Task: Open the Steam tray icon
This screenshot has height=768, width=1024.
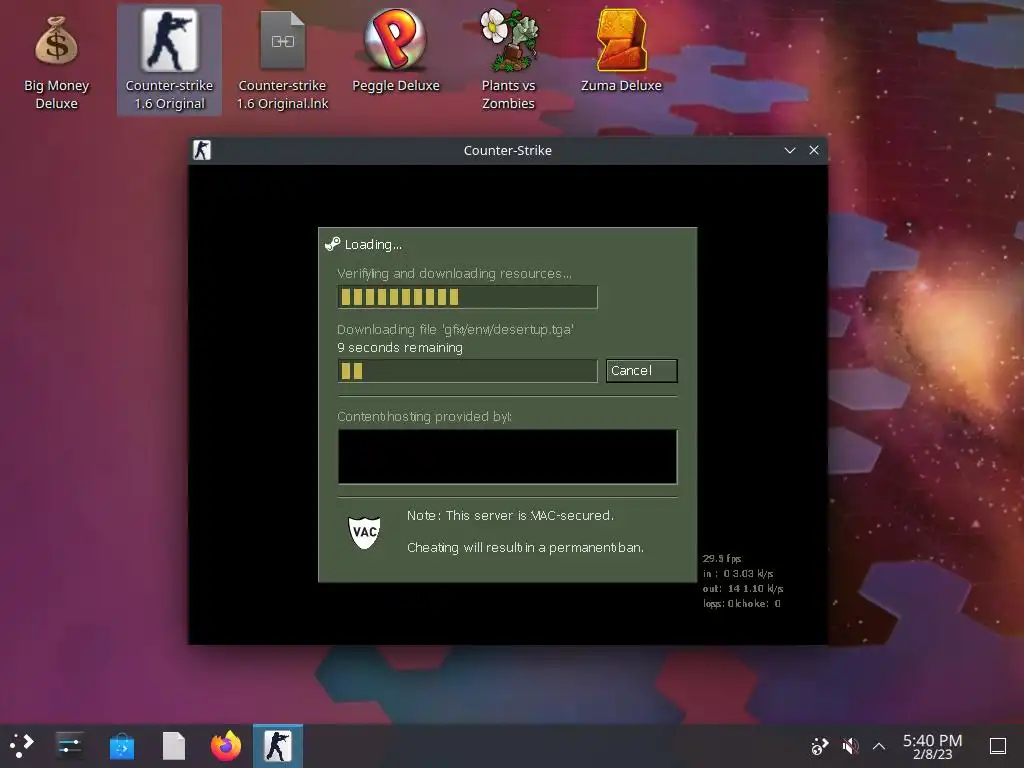Action: pyautogui.click(x=819, y=746)
